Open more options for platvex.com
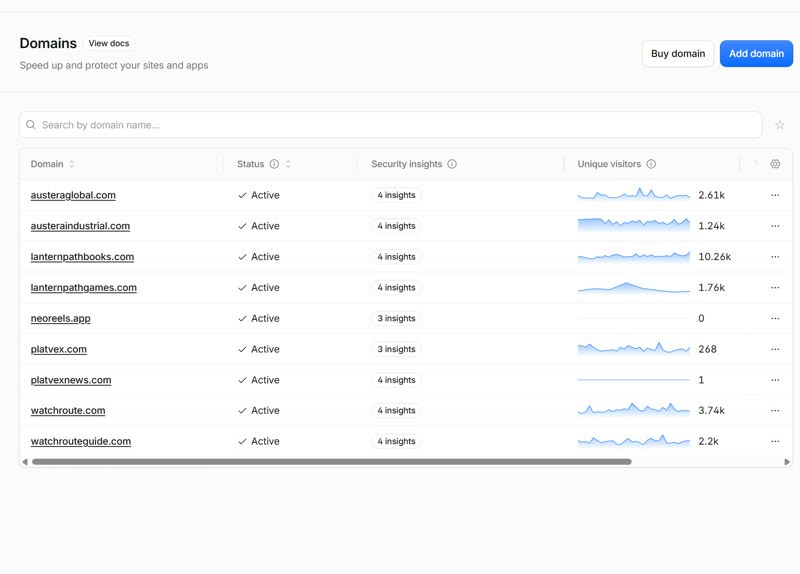Screen dimensions: 800x574 [x=775, y=349]
